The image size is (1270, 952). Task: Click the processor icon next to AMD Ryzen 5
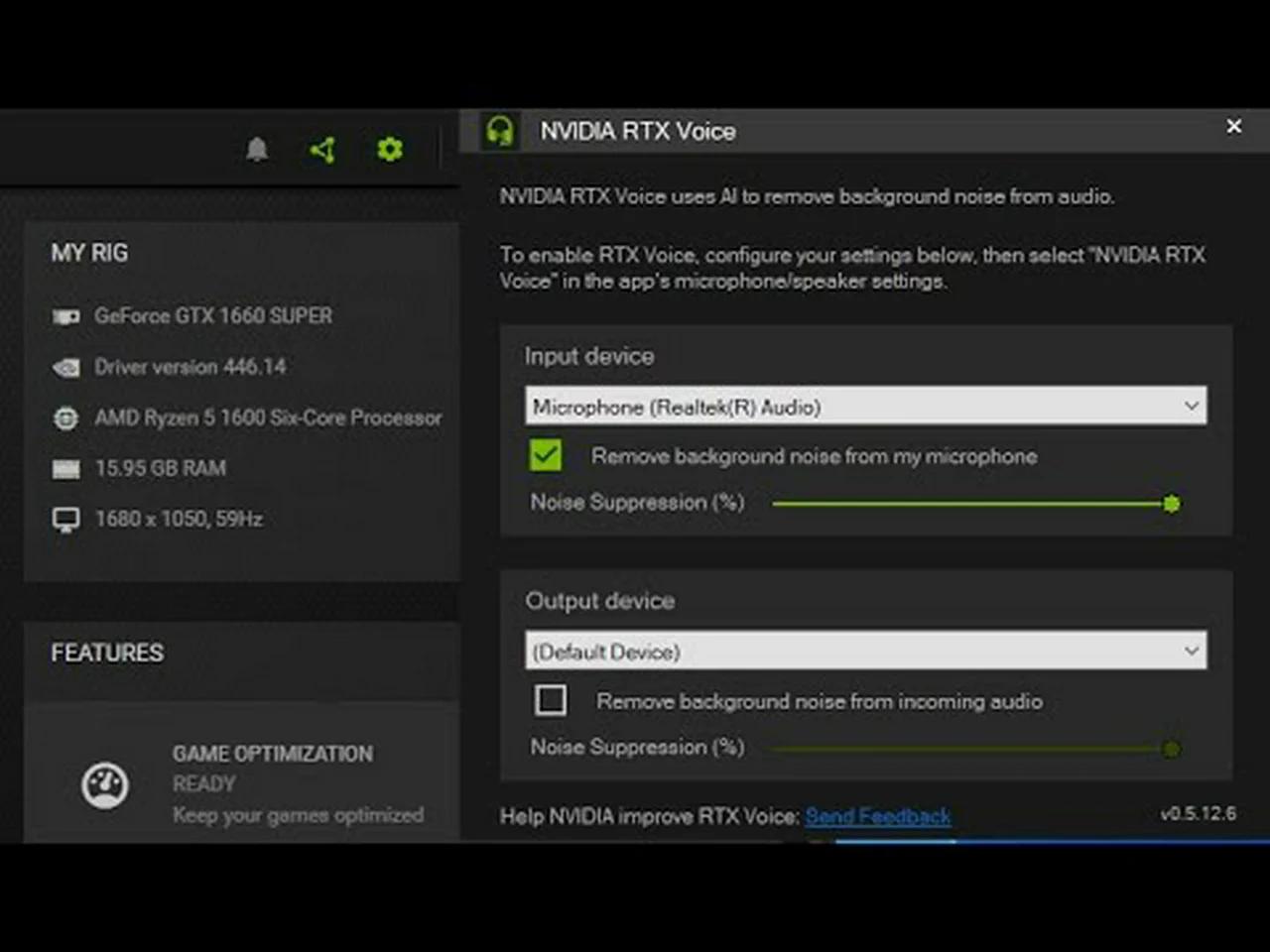tap(65, 418)
